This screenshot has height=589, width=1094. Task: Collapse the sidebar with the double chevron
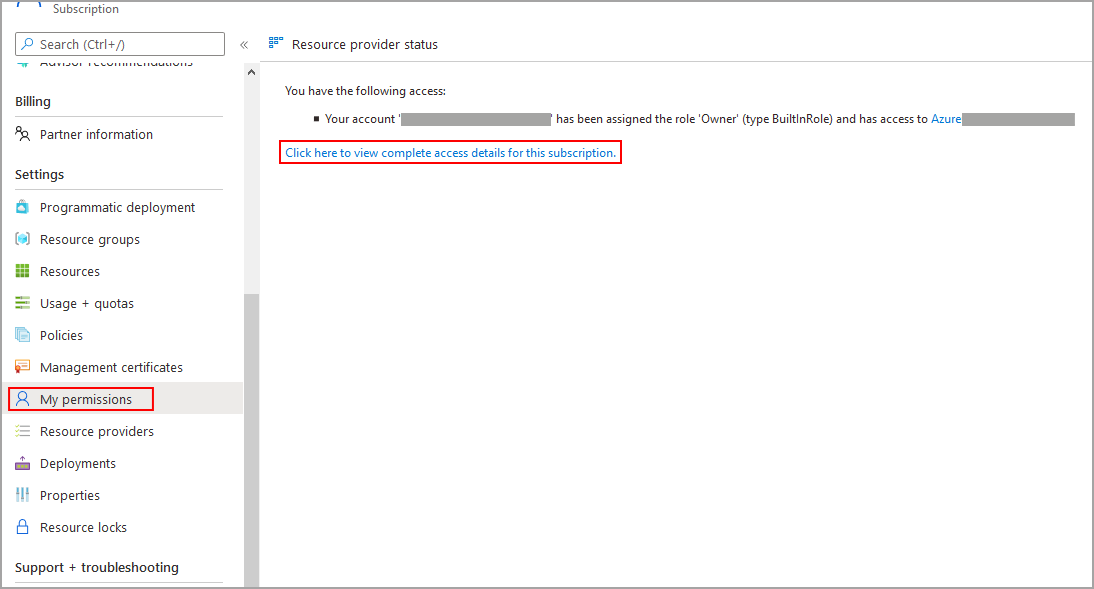244,44
